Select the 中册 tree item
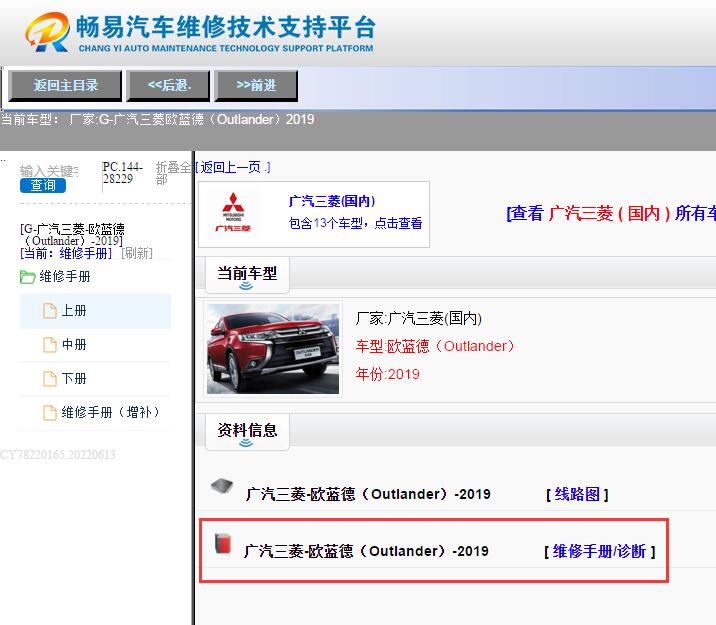The image size is (716, 625). point(95,345)
